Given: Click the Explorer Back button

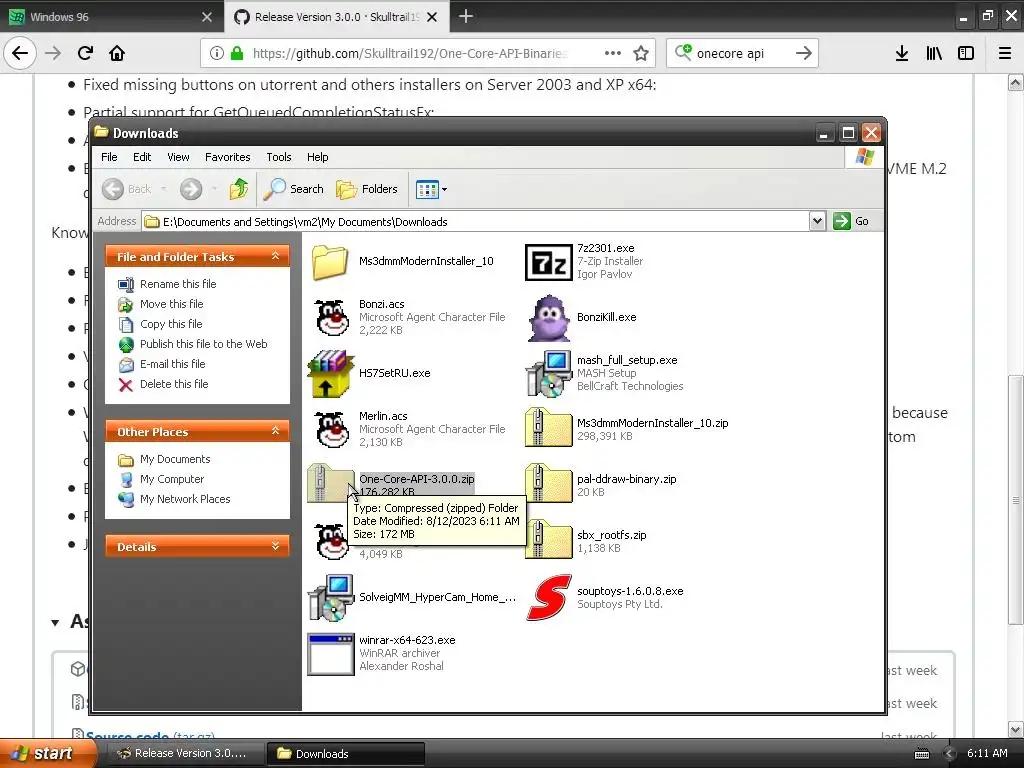Looking at the screenshot, I should point(127,189).
